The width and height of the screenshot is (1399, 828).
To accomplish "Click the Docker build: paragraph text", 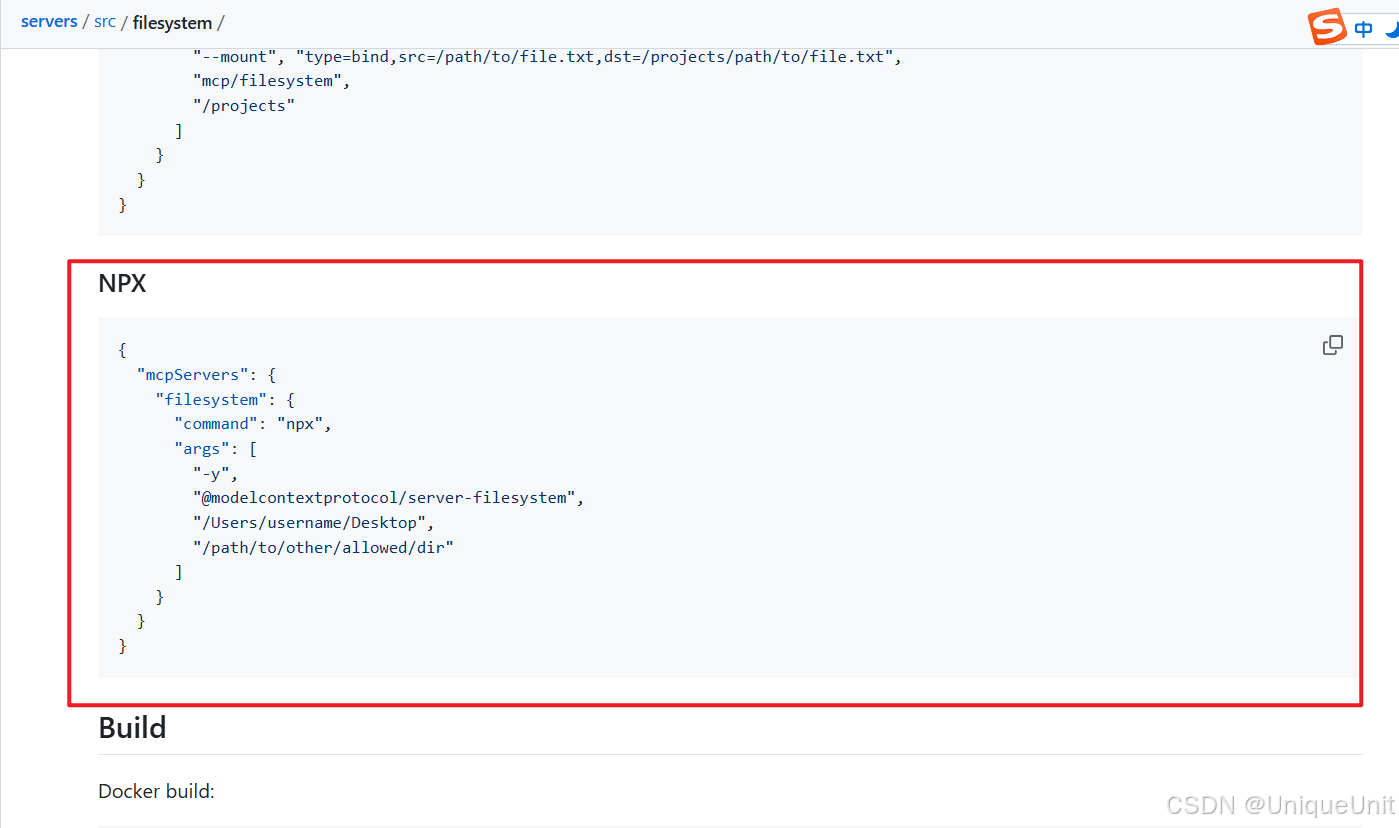I will 157,791.
